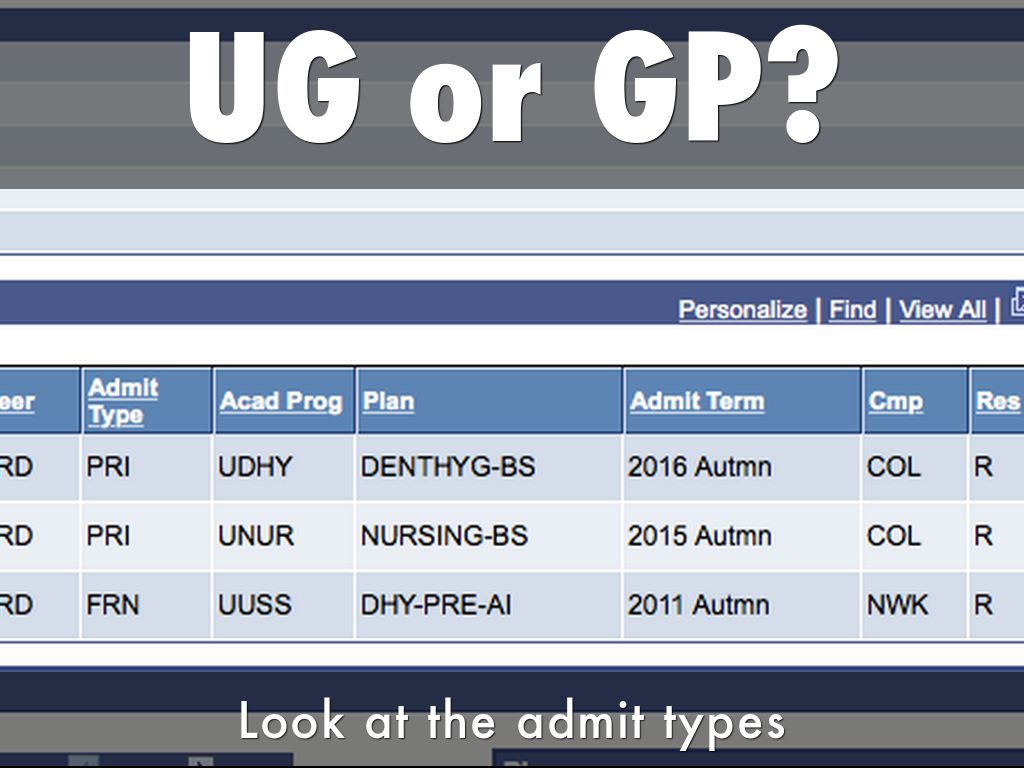Click the Plan column header

click(x=388, y=401)
